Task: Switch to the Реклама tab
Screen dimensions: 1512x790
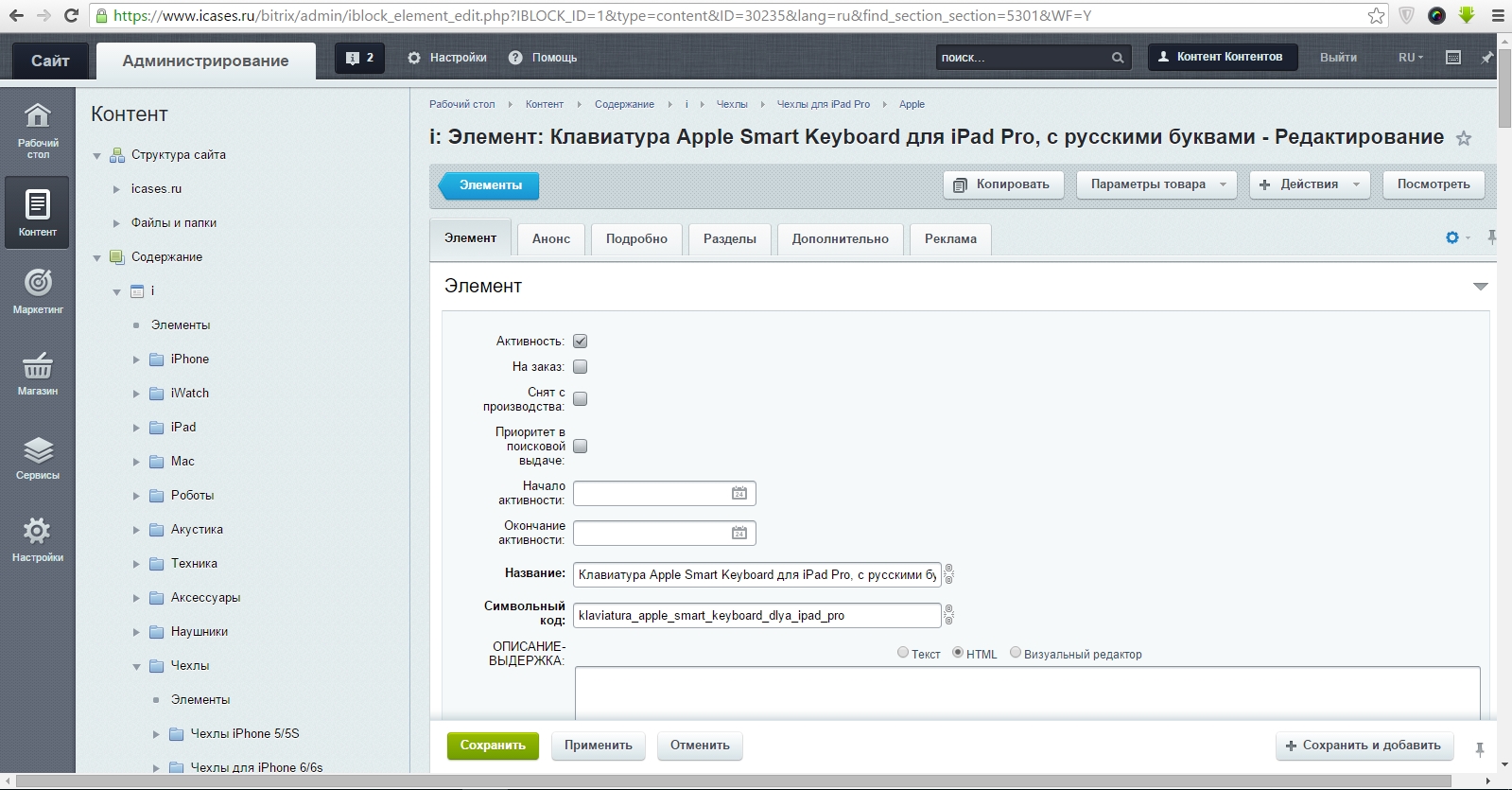Action: click(x=950, y=239)
